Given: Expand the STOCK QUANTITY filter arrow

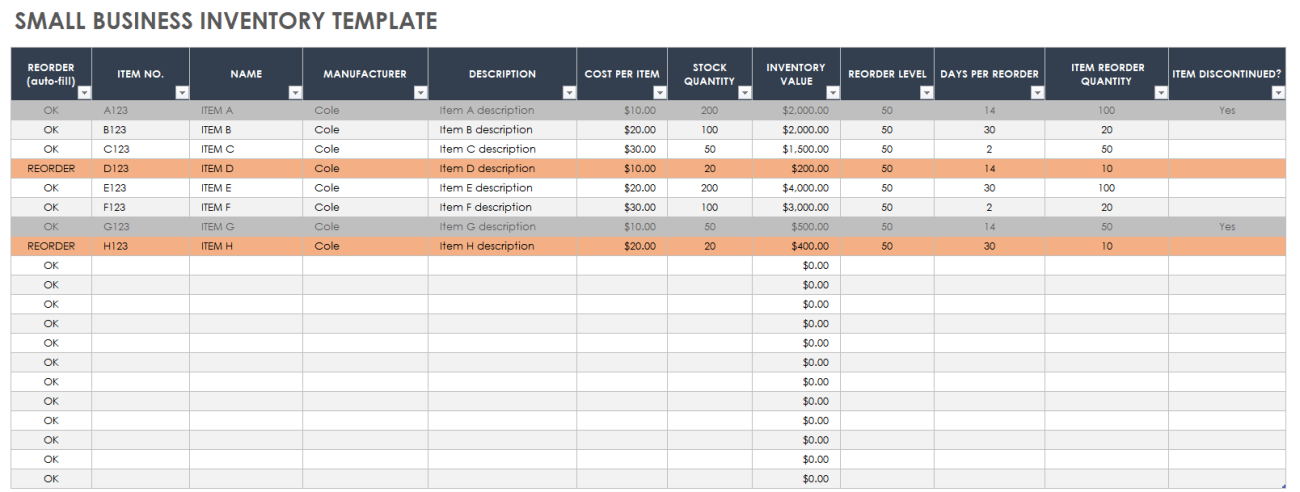Looking at the screenshot, I should pos(744,92).
